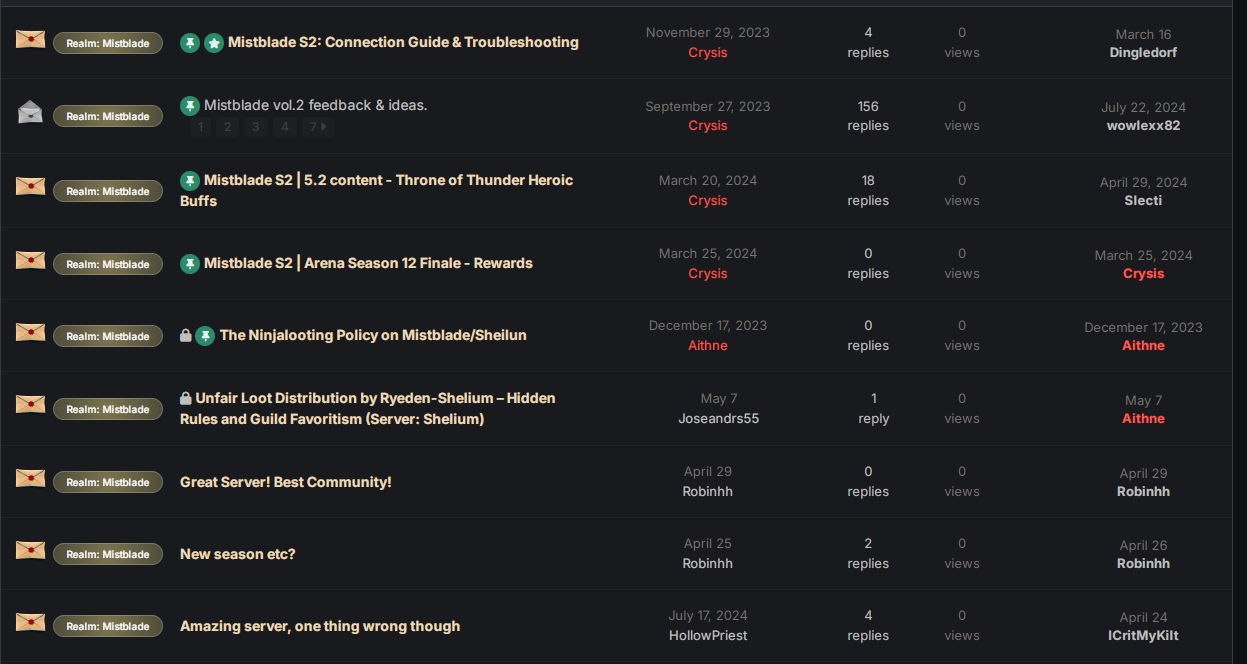The height and width of the screenshot is (664, 1247).
Task: Click the lock icon on Unfair Loot Distribution thread
Action: point(185,398)
